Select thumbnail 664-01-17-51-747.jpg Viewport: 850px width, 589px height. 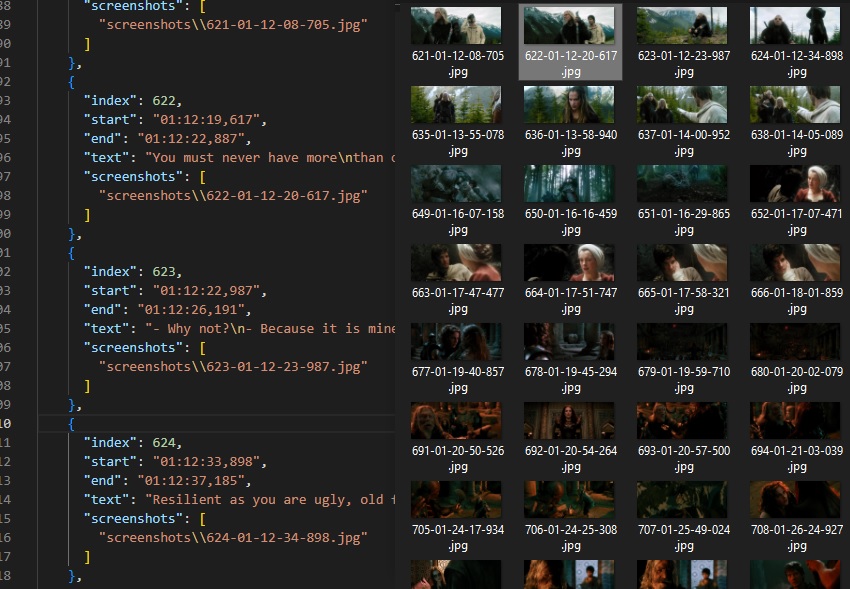(569, 263)
